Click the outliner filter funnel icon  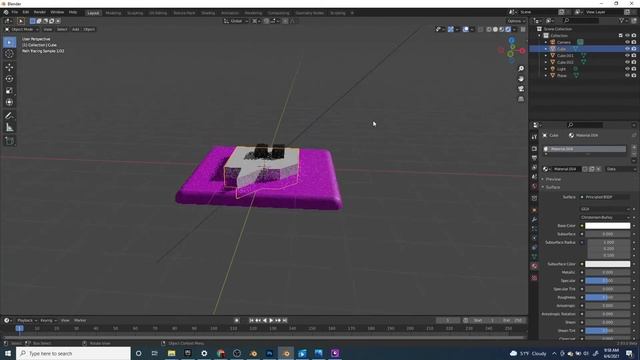622,20
